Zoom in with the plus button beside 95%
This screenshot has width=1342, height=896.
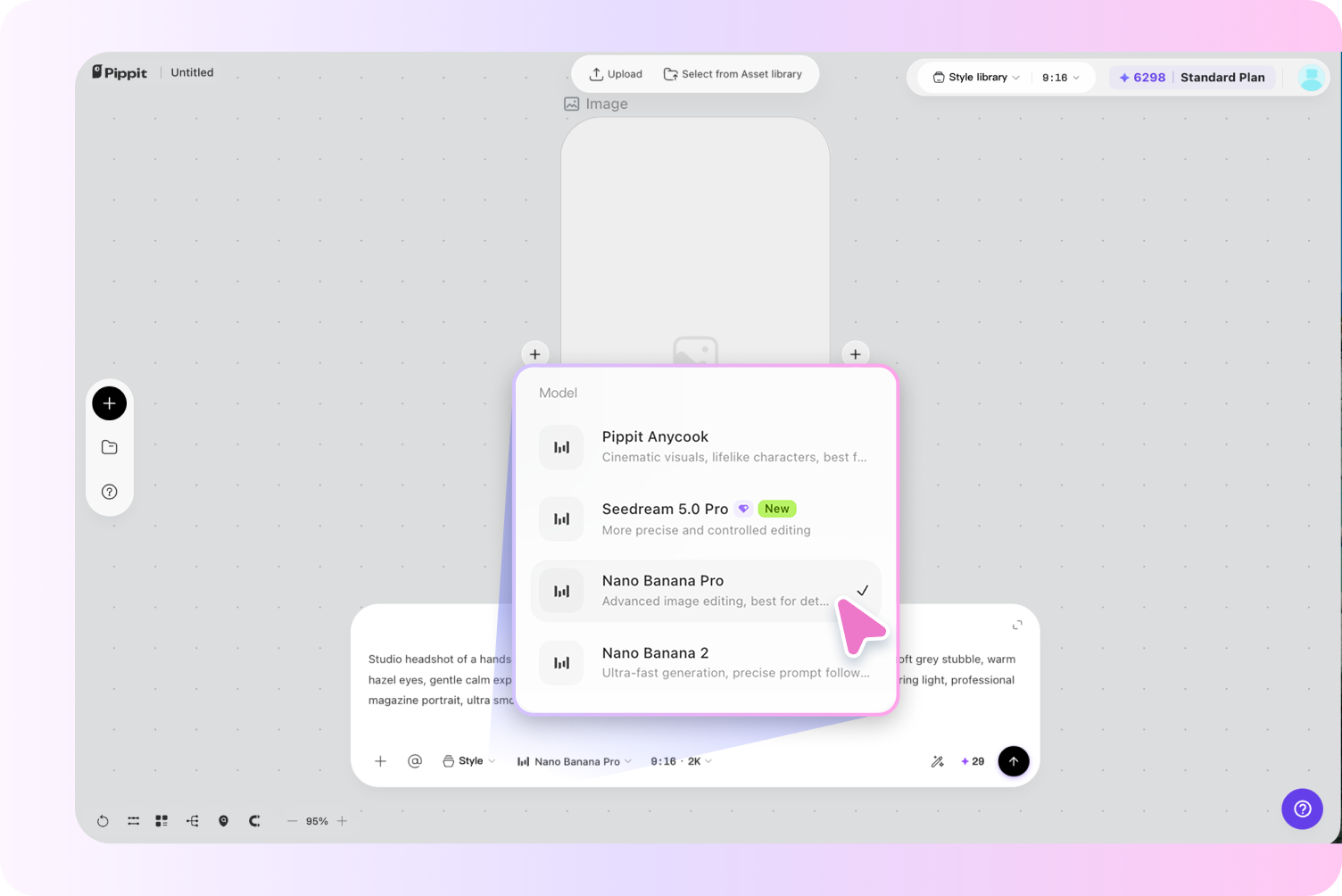click(342, 821)
